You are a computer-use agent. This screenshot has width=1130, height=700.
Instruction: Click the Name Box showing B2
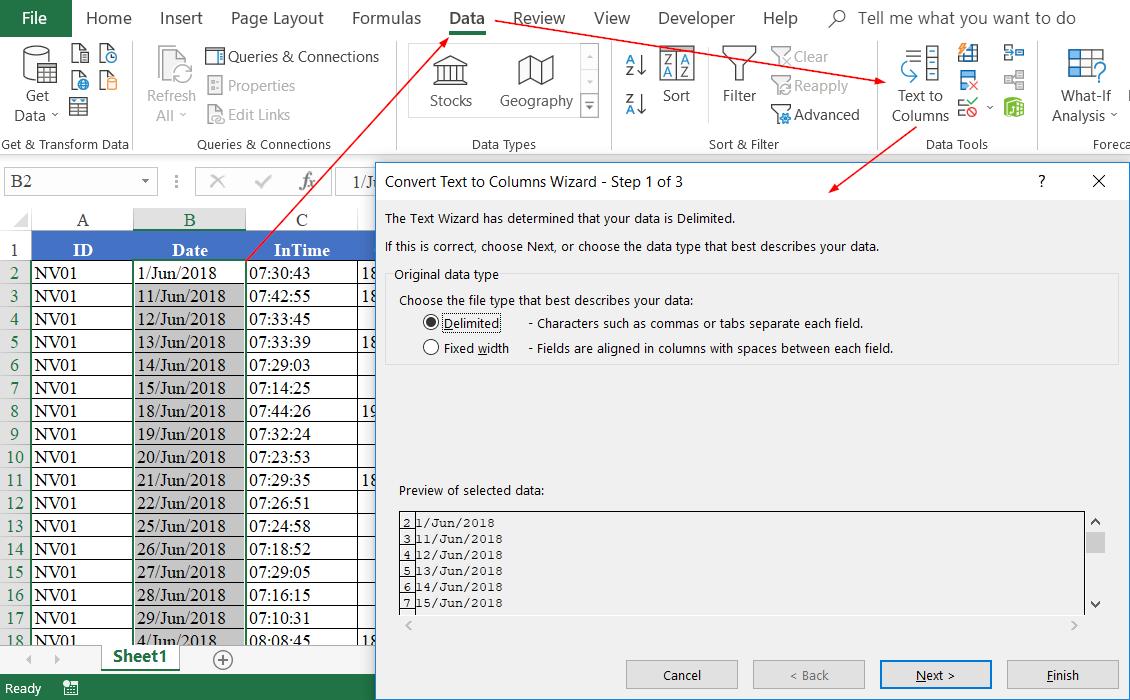click(71, 181)
